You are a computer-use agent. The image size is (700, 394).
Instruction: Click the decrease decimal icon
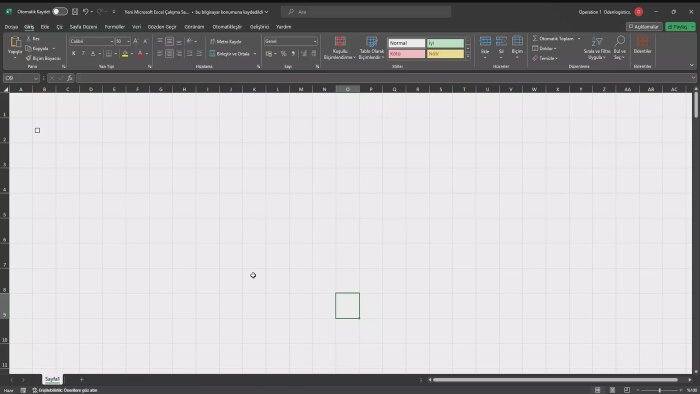(x=314, y=54)
